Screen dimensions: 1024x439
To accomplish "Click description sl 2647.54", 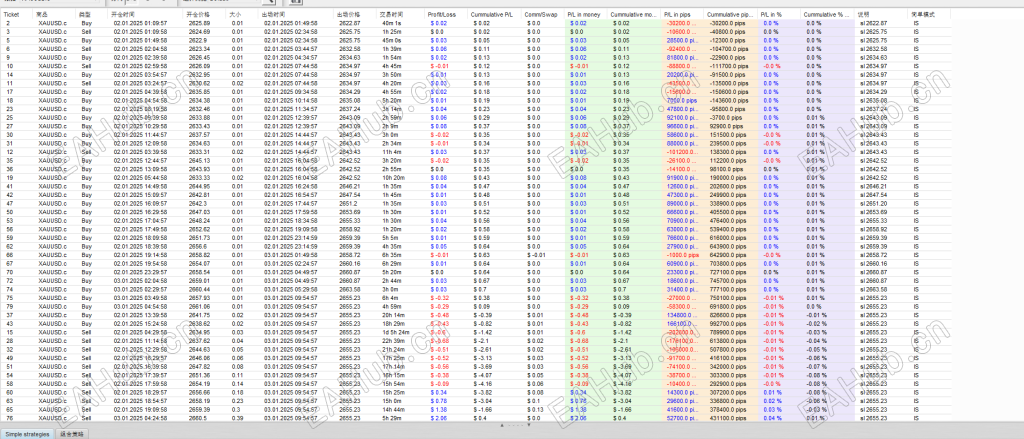I will [872, 195].
